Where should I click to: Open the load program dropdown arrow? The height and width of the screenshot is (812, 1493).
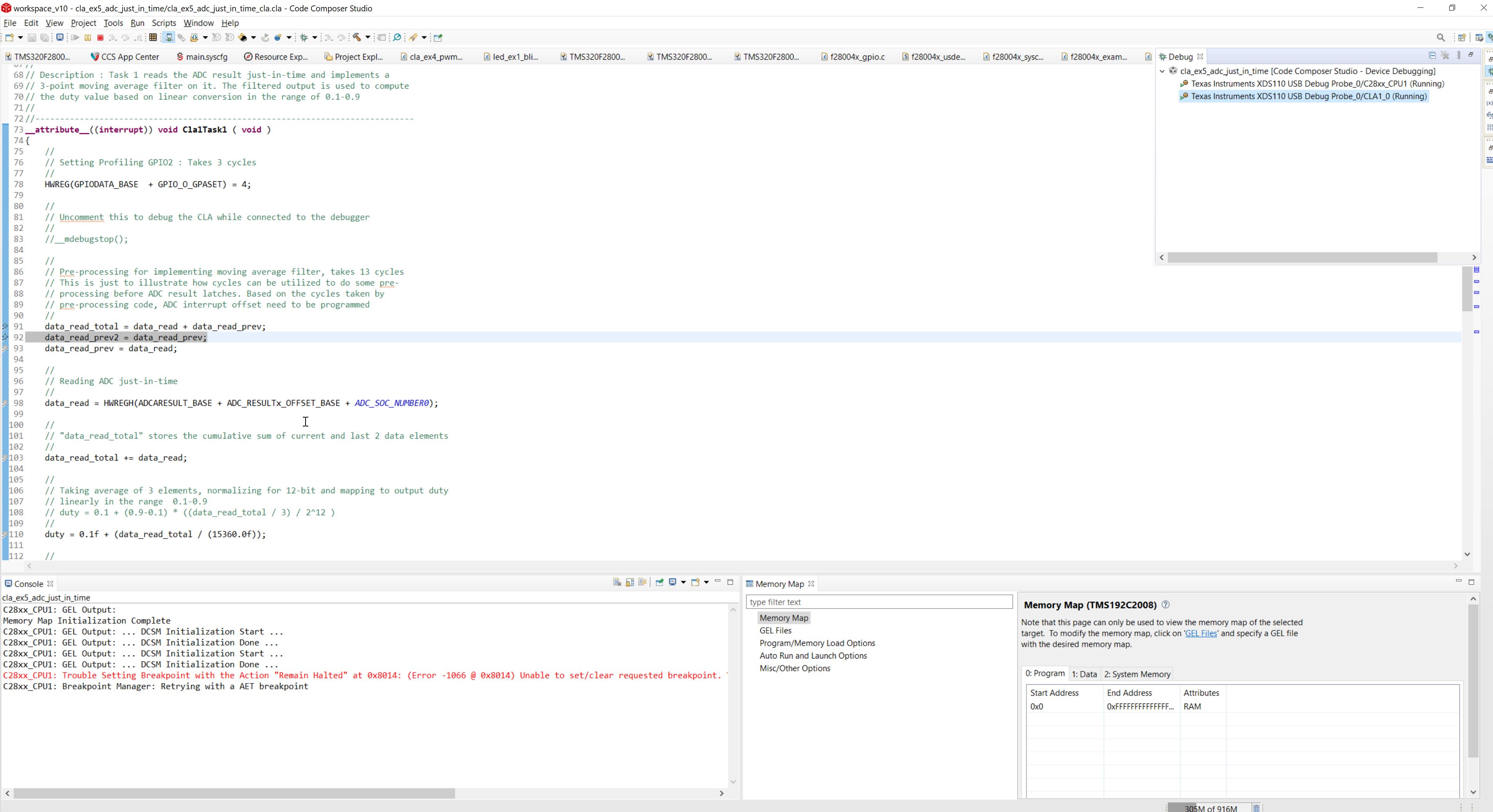point(205,37)
